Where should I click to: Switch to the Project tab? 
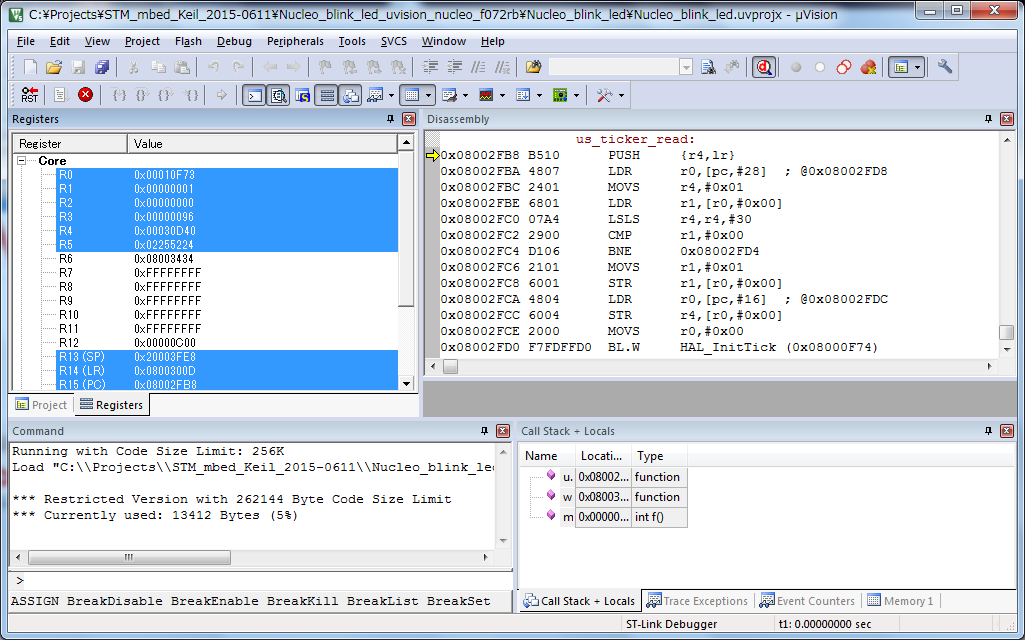coord(41,405)
